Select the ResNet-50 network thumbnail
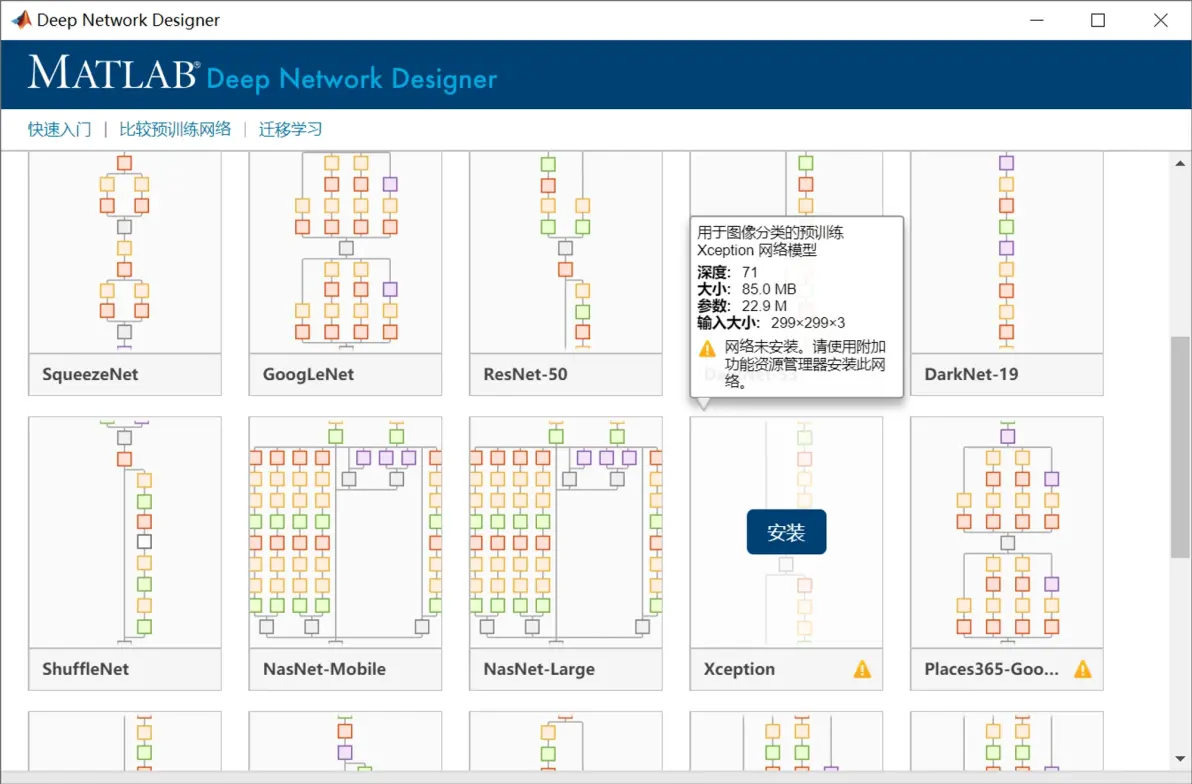Image resolution: width=1192 pixels, height=784 pixels. click(x=566, y=251)
